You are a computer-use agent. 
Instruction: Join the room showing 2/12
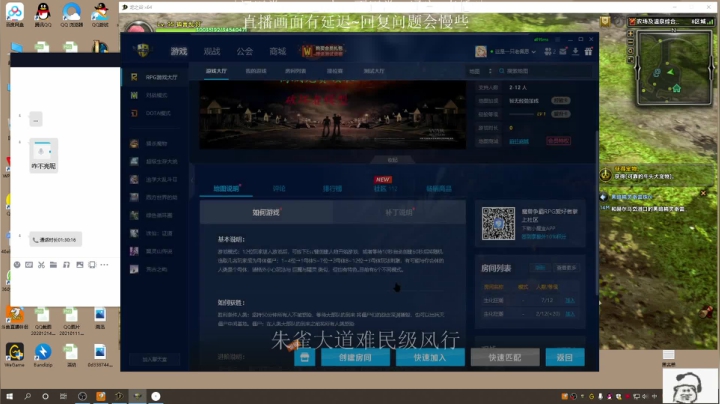(570, 314)
